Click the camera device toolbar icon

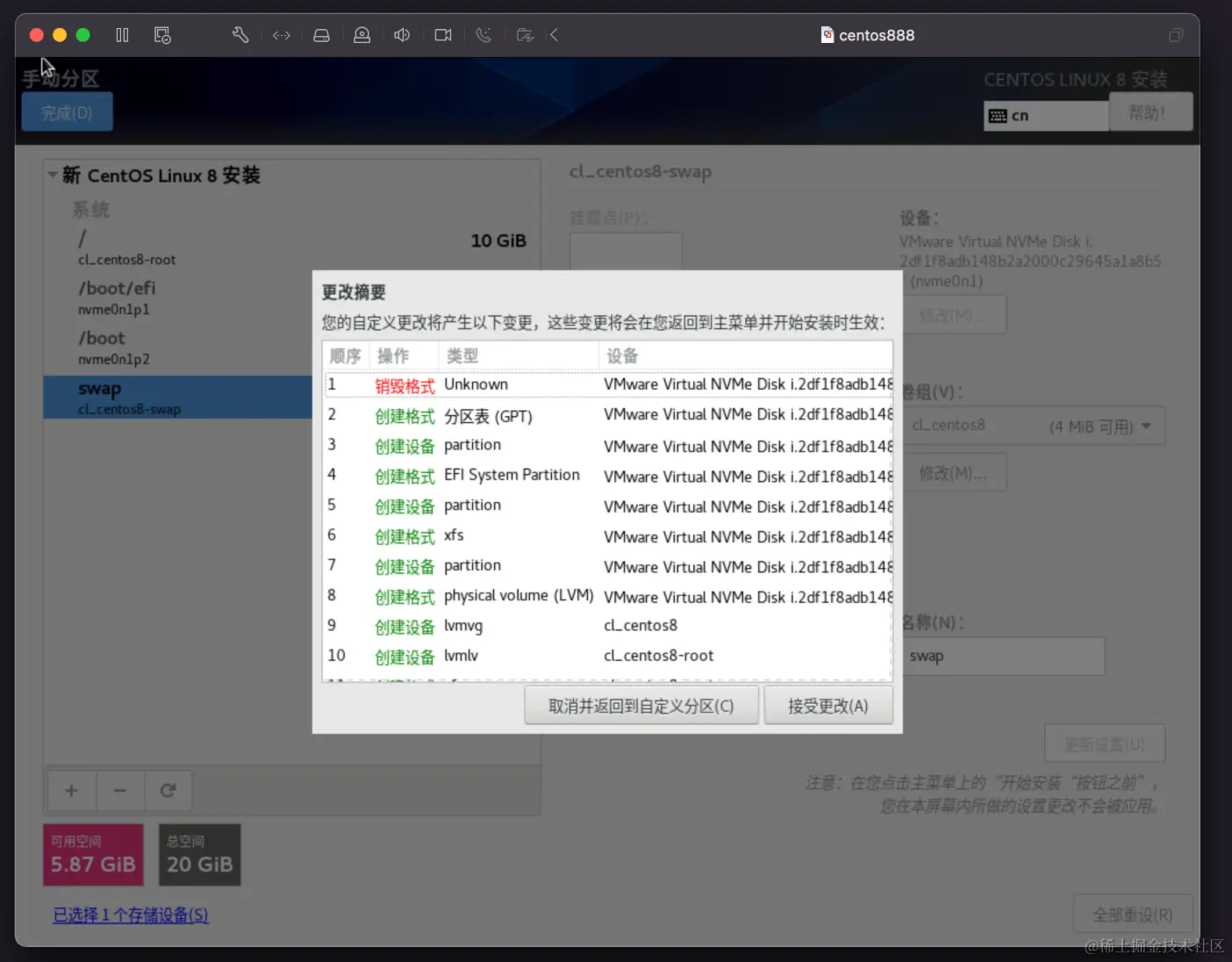pos(443,35)
